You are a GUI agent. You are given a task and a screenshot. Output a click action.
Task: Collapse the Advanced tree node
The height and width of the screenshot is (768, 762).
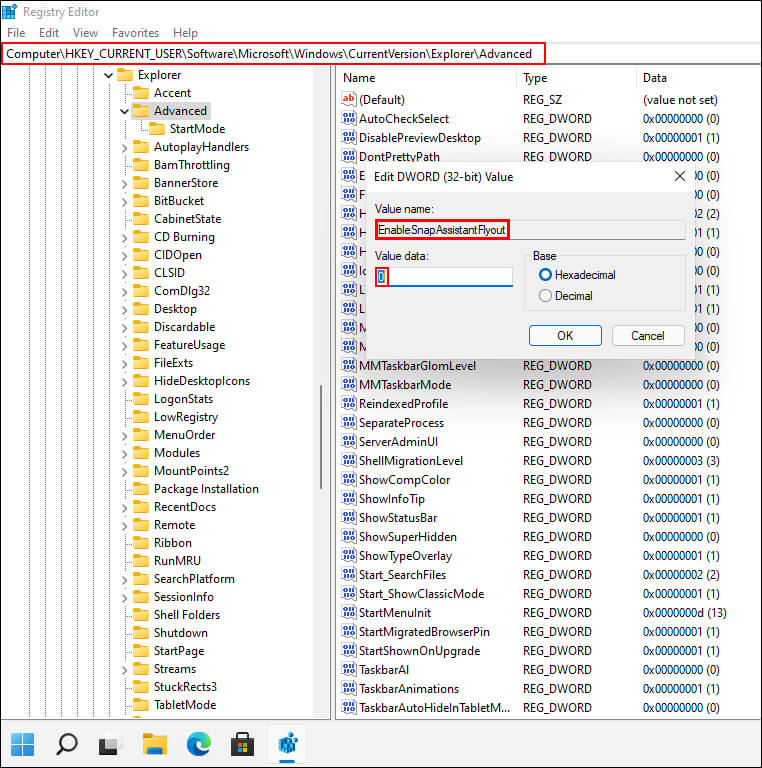coord(124,112)
